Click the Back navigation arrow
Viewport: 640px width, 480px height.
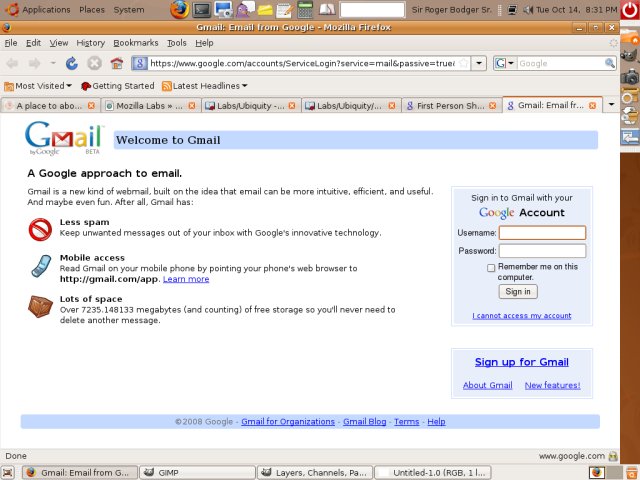click(x=12, y=63)
